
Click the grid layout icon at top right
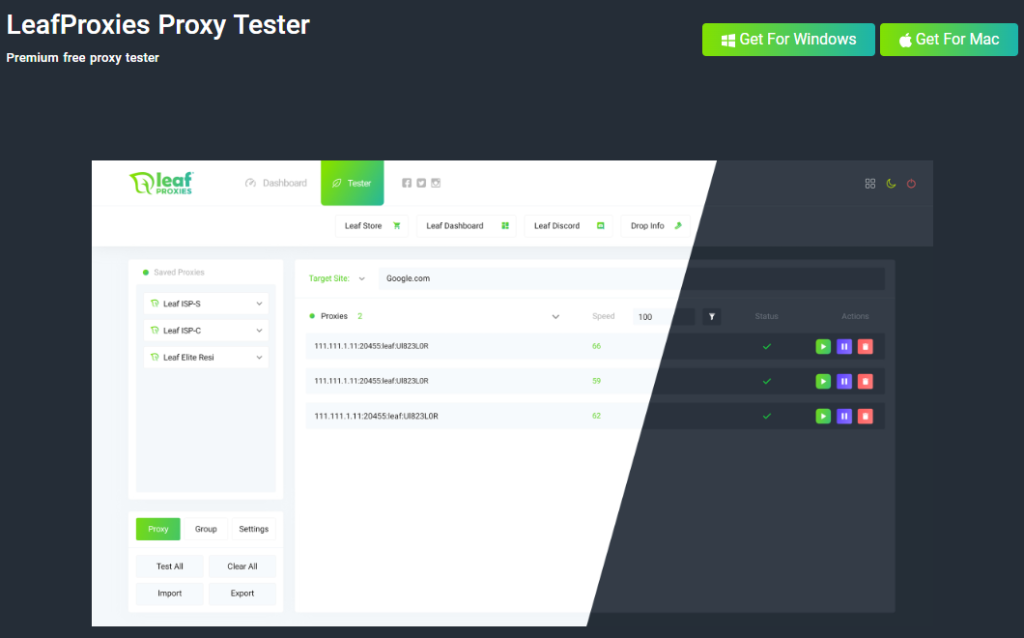click(870, 184)
